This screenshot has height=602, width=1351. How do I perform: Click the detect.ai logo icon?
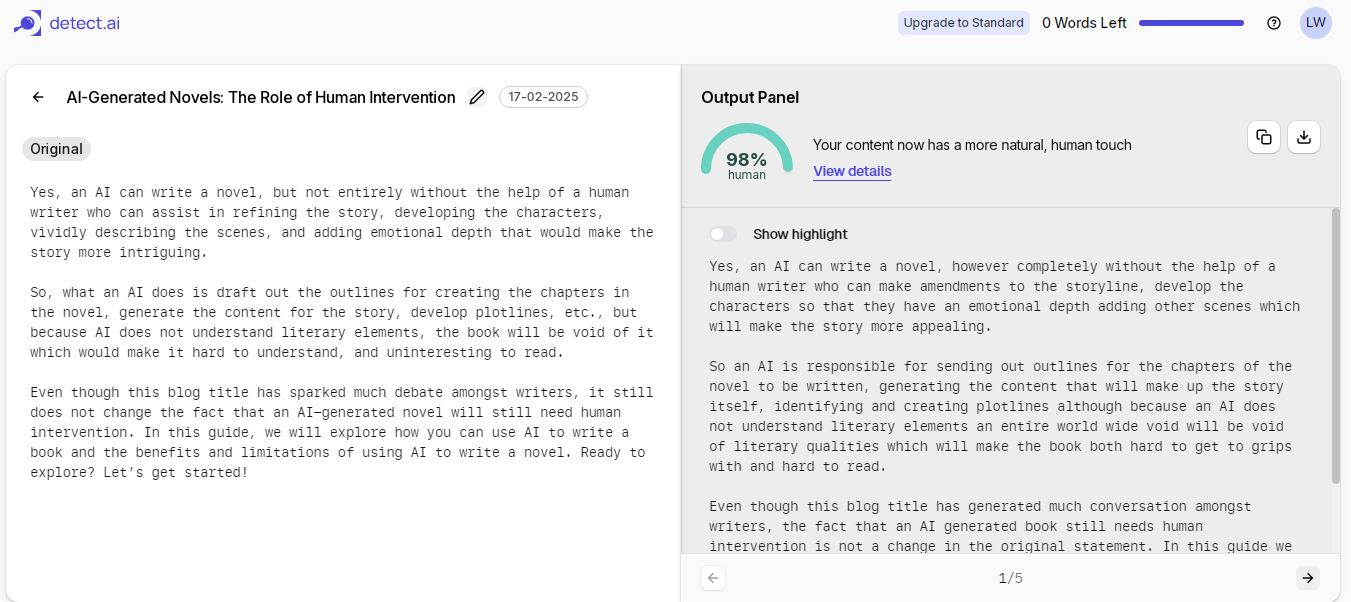click(27, 23)
